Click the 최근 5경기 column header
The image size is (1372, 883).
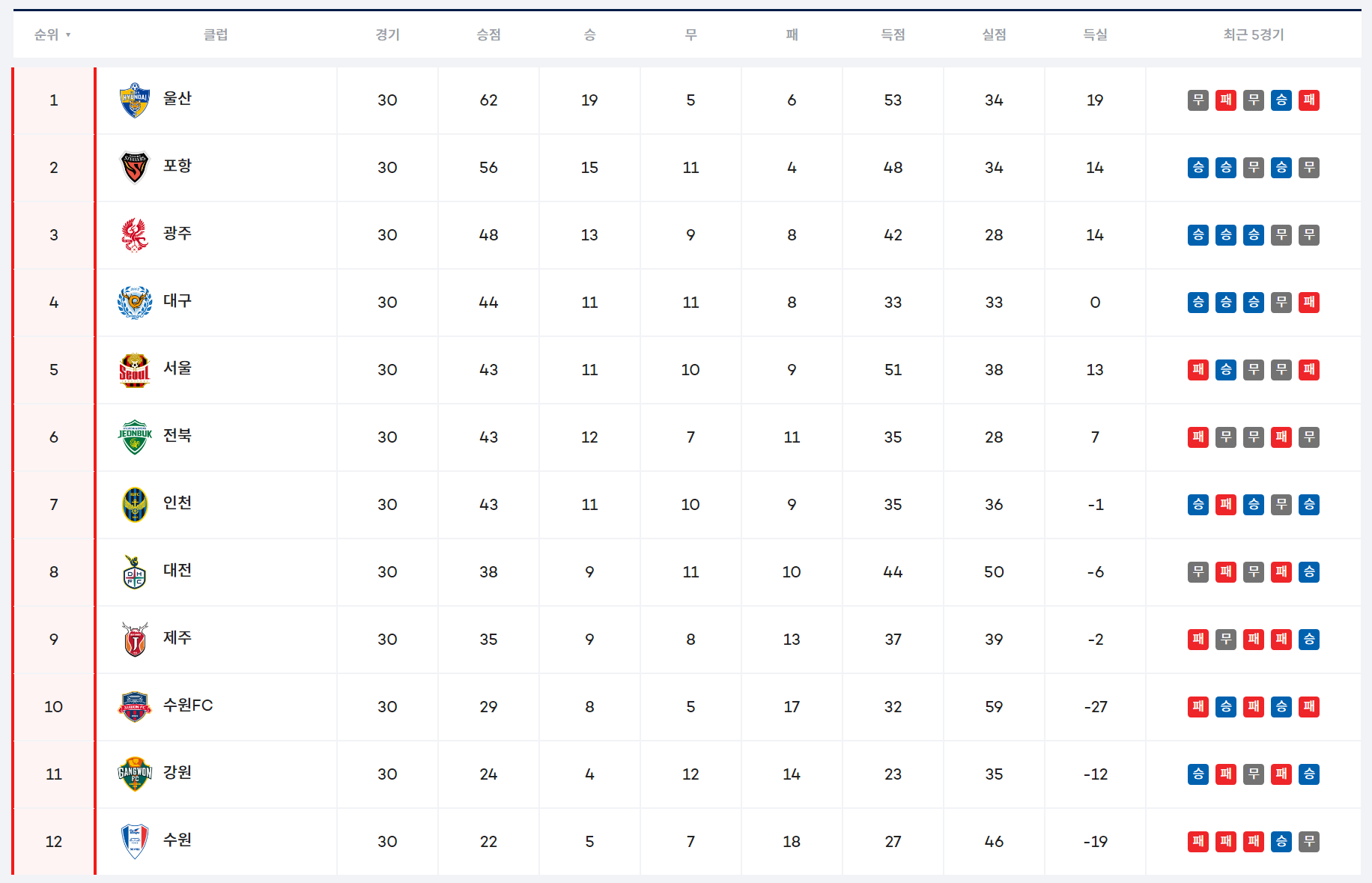tap(1254, 34)
